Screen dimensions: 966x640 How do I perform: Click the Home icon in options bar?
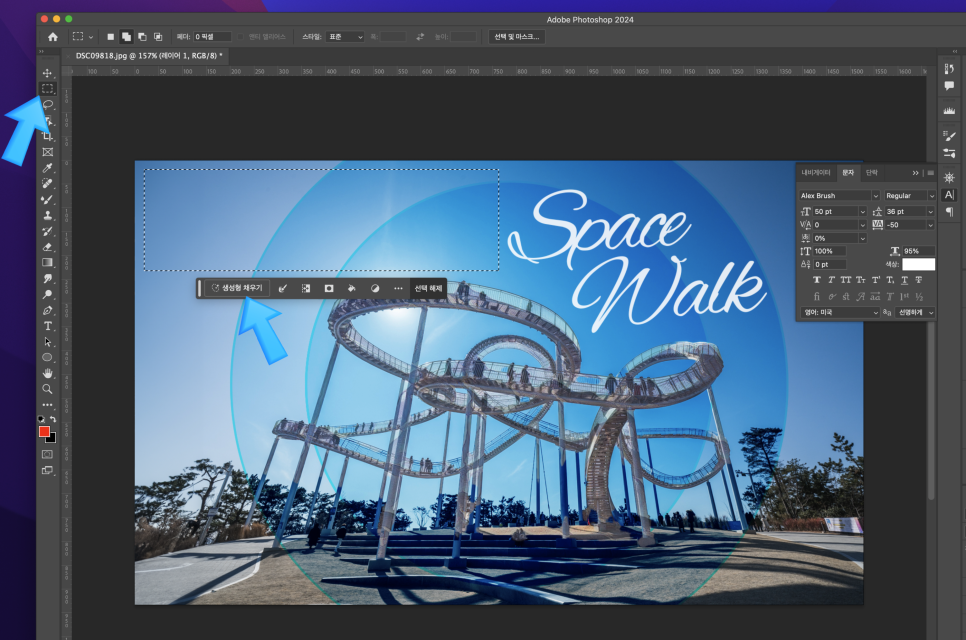tap(53, 37)
